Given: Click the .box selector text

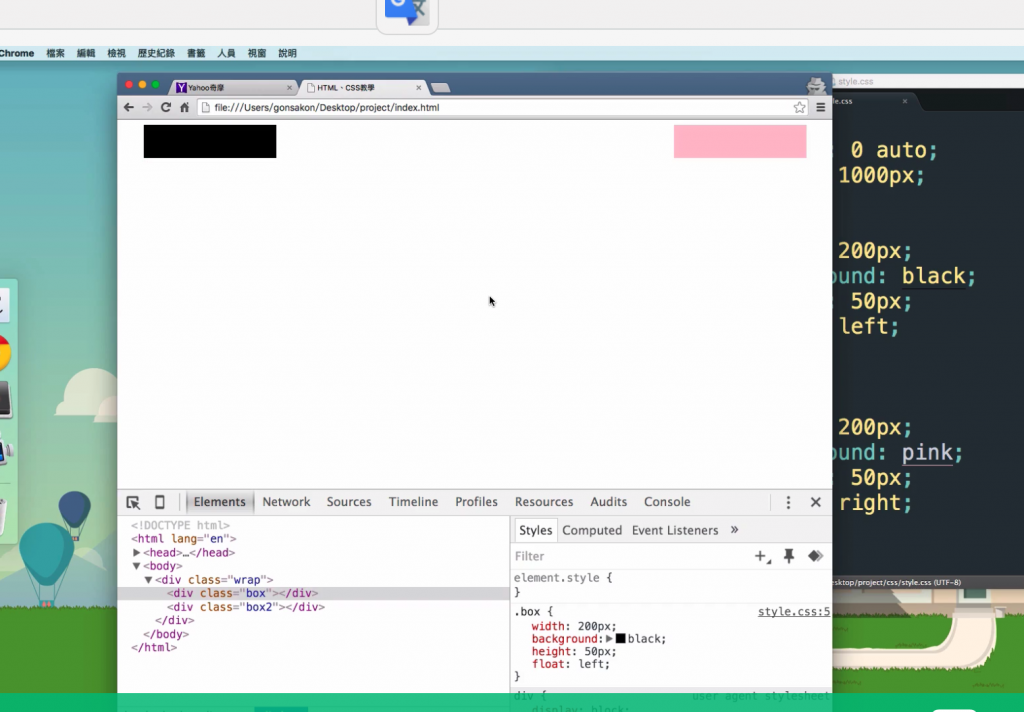Looking at the screenshot, I should pos(527,612).
